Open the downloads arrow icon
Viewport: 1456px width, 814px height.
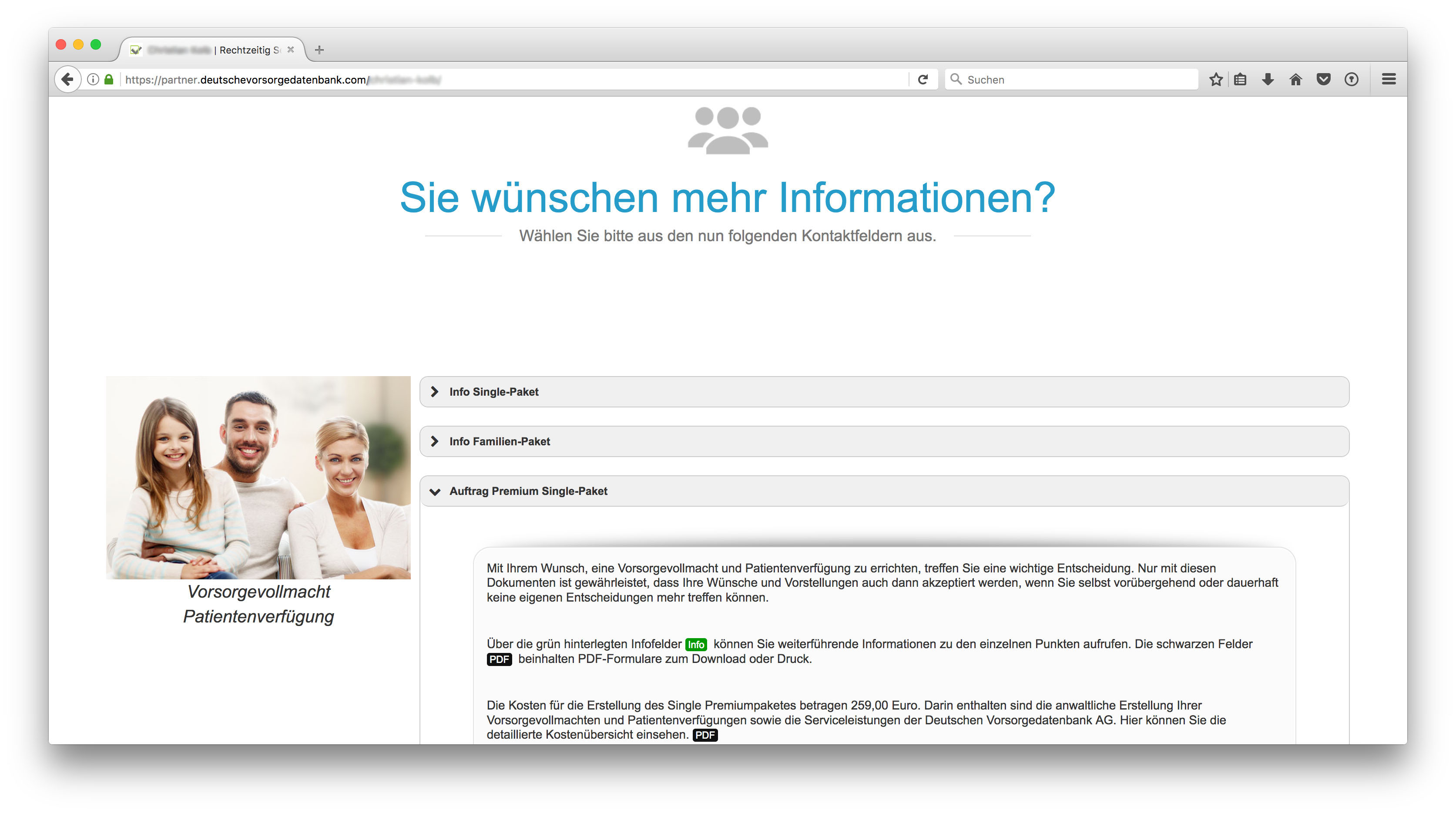click(x=1268, y=80)
